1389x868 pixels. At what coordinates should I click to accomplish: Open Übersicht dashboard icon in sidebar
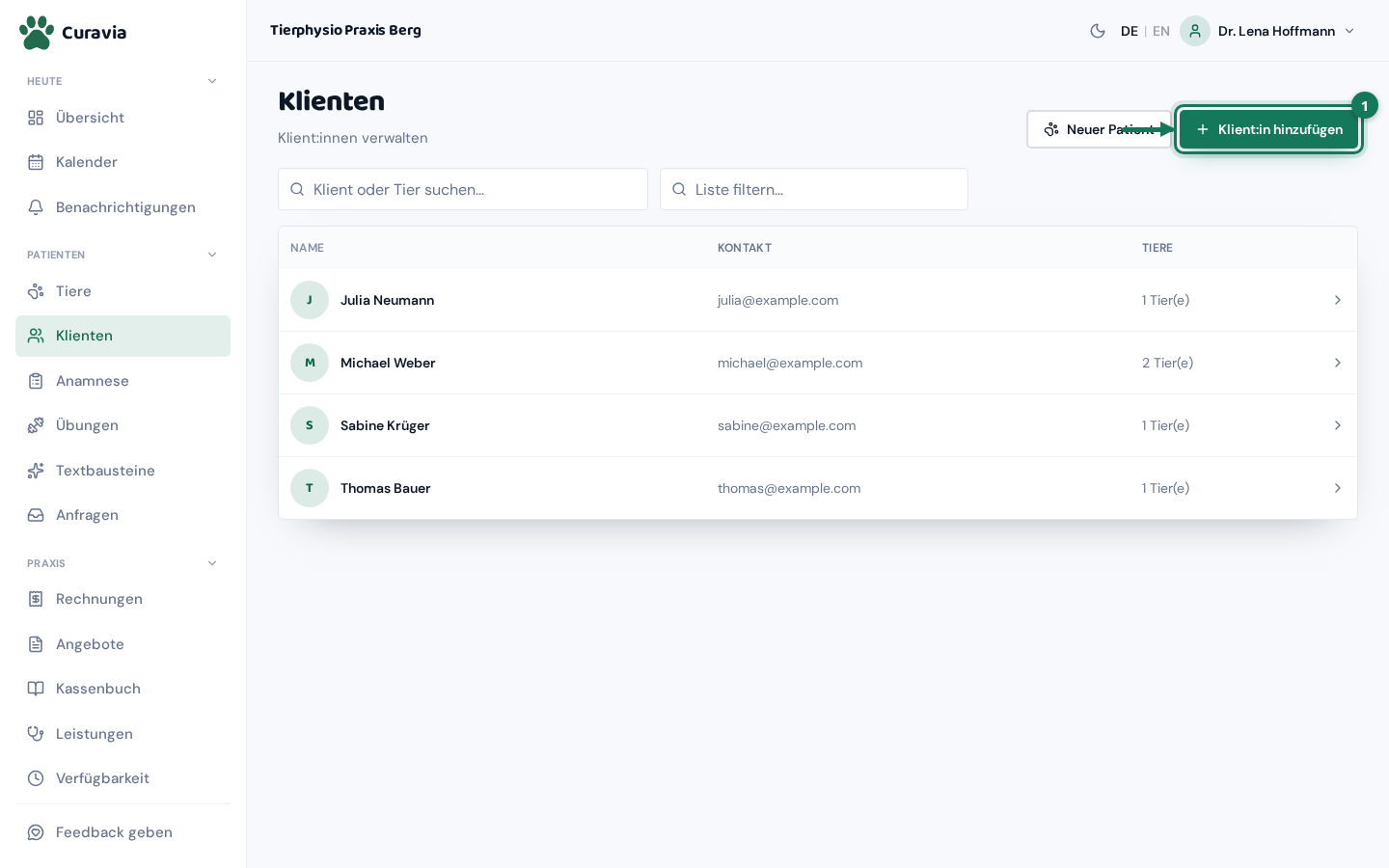pyautogui.click(x=36, y=118)
